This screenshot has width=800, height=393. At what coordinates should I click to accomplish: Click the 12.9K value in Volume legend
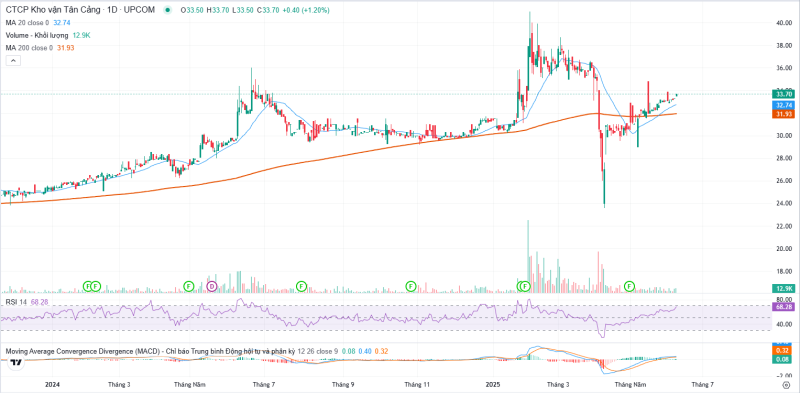coord(82,35)
